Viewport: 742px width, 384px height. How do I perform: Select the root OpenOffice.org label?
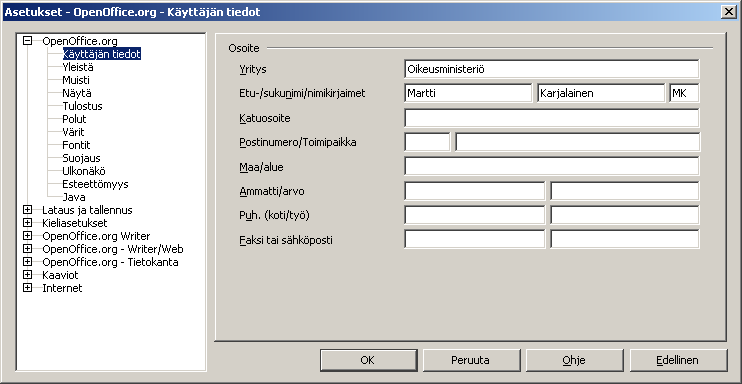tap(80, 41)
